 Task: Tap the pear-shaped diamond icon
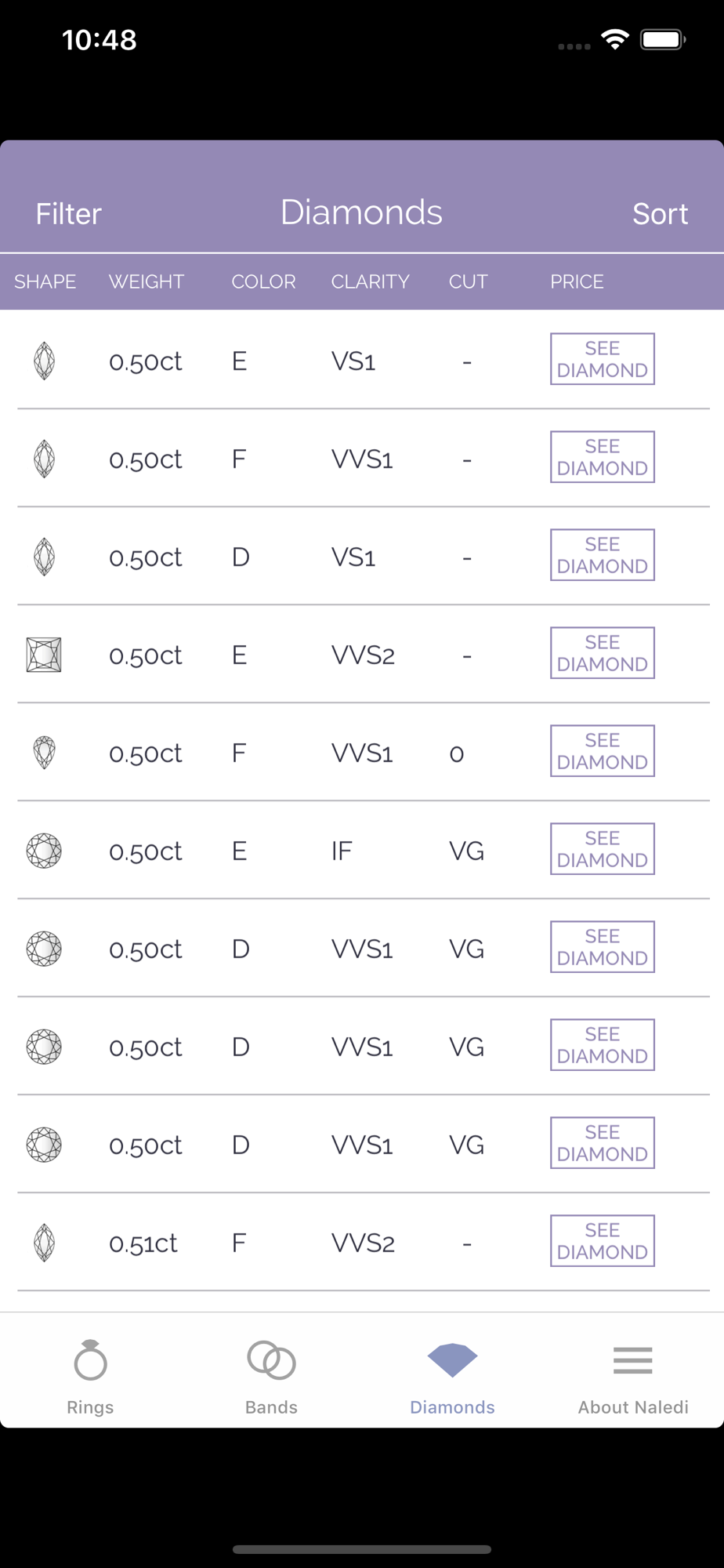44,753
